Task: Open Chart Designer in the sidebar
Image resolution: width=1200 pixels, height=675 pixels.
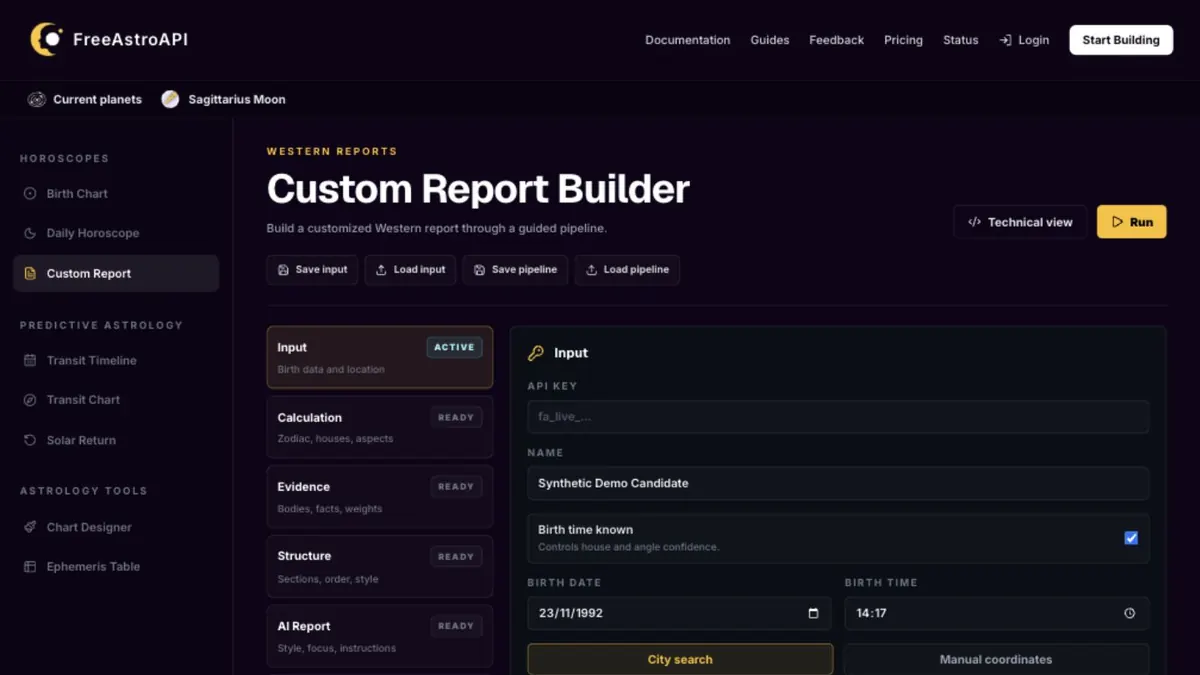Action: pyautogui.click(x=116, y=527)
